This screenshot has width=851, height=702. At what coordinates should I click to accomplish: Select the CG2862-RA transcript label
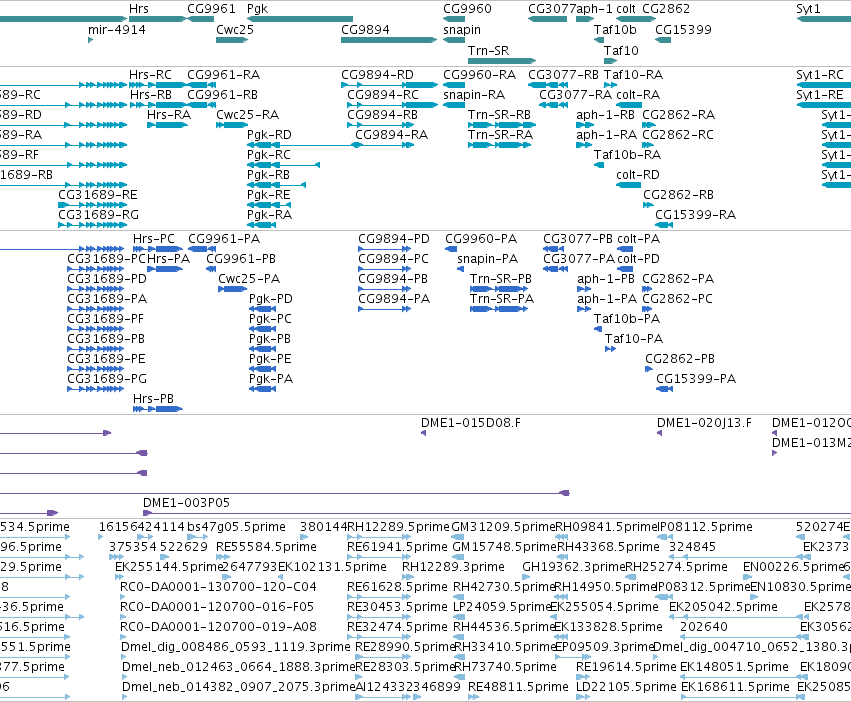678,115
